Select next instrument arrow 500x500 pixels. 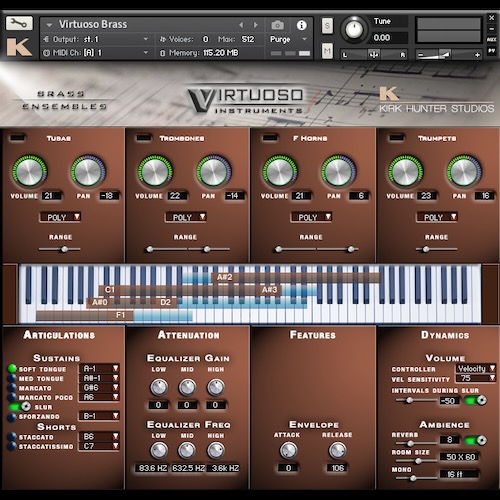click(x=256, y=25)
